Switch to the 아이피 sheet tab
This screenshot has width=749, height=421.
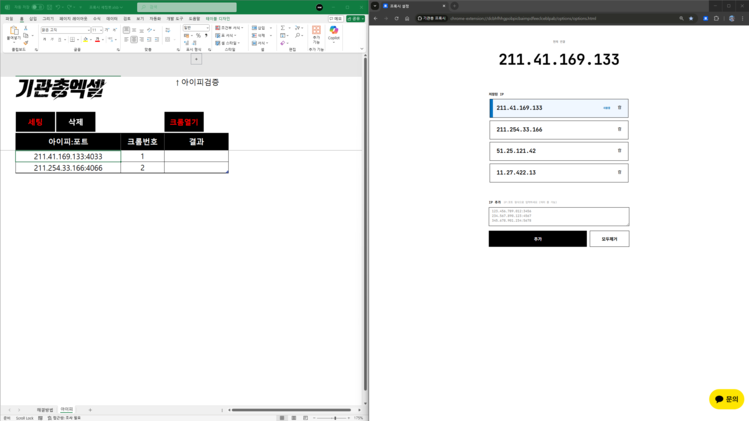pyautogui.click(x=66, y=410)
